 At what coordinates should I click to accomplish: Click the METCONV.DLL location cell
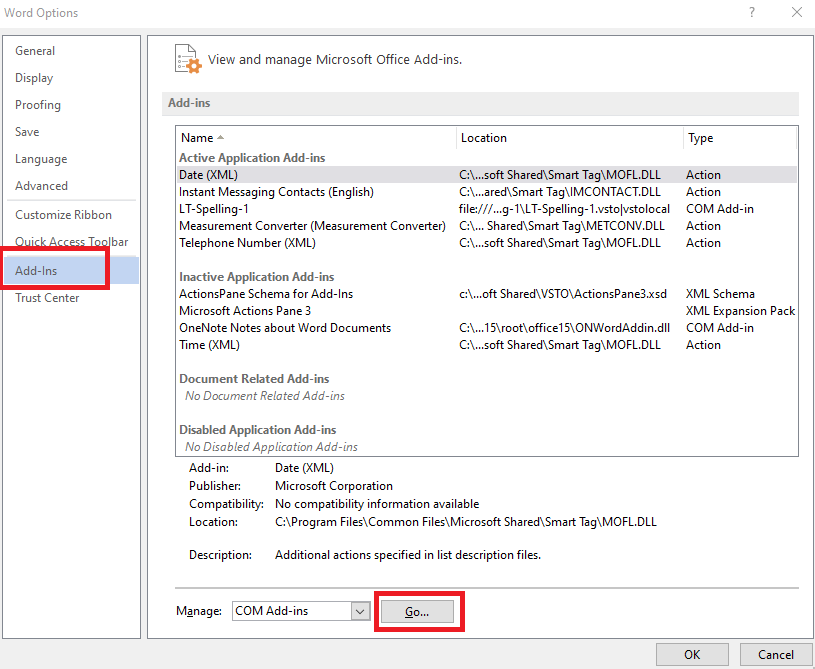(562, 226)
